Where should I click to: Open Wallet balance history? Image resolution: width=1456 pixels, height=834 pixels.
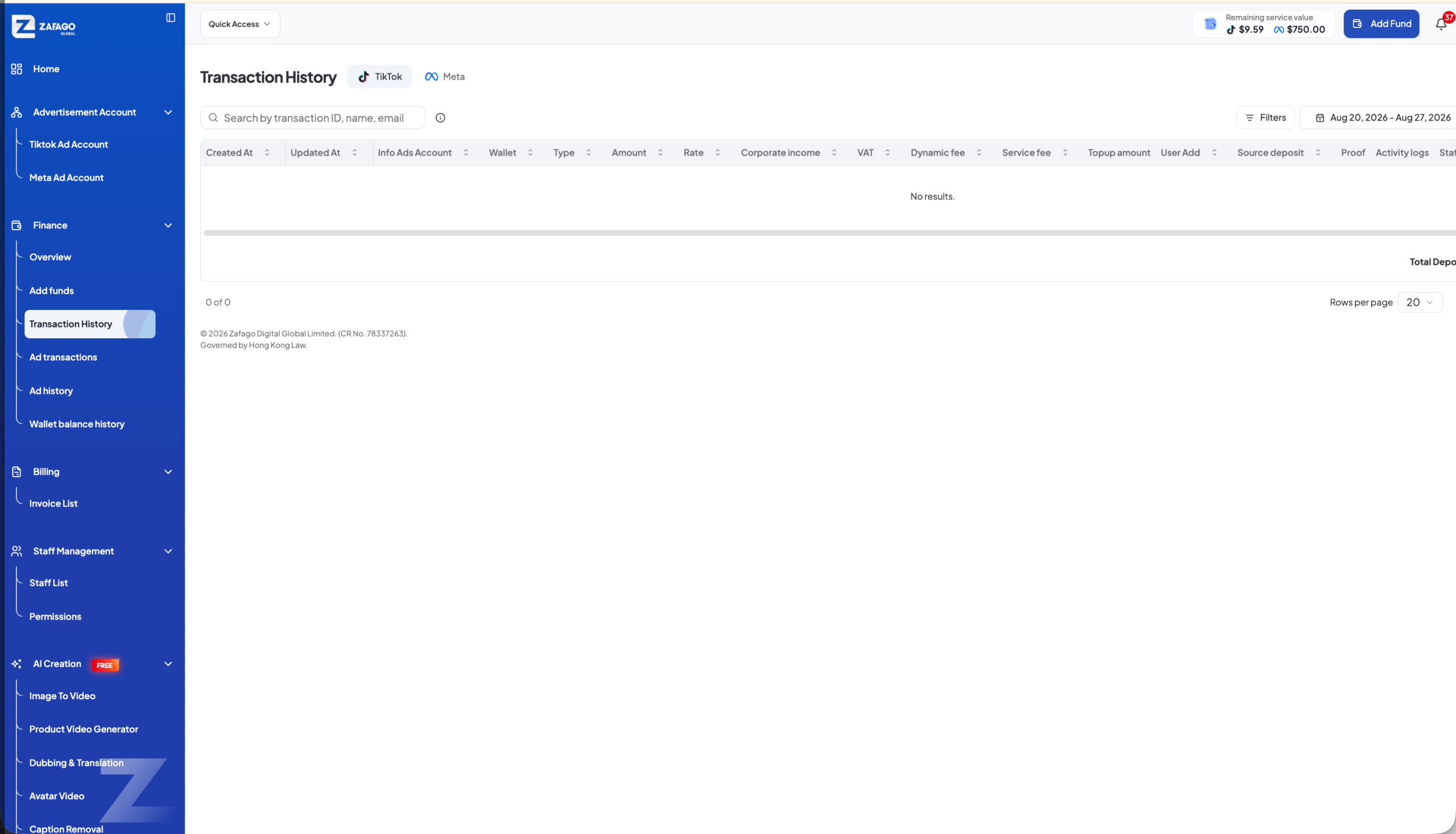click(76, 424)
